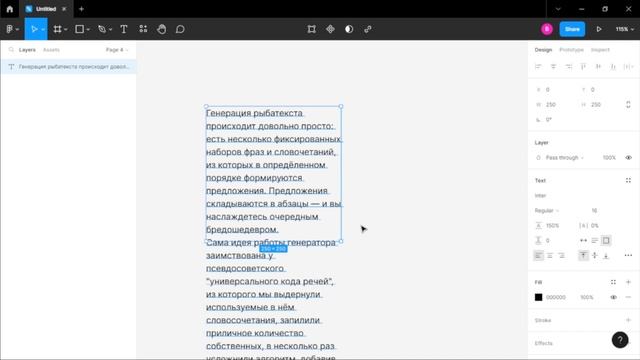
Task: Open the Pen tools dropdown arrow
Action: (x=111, y=30)
